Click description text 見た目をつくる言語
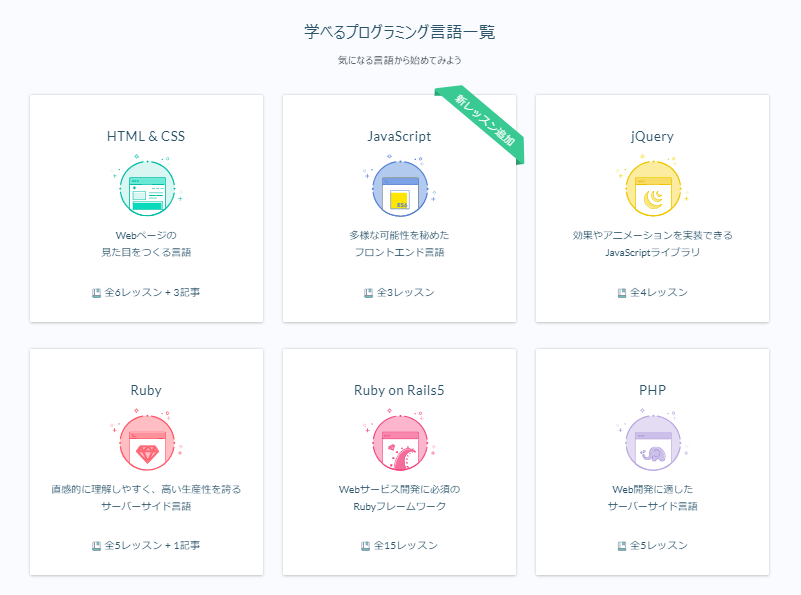Viewport: 801px width, 595px height. [146, 252]
